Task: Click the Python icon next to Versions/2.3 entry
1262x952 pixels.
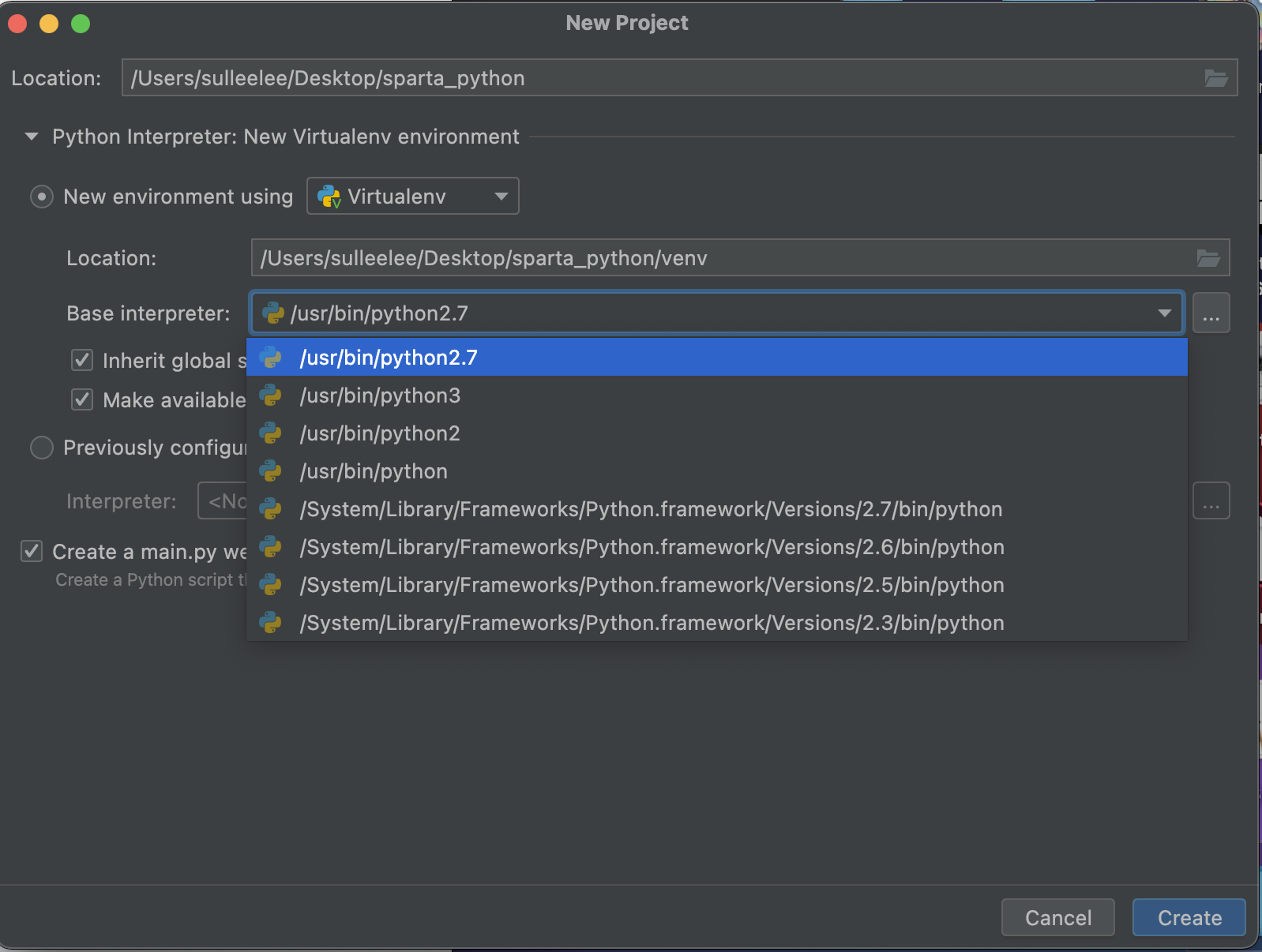Action: (x=271, y=622)
